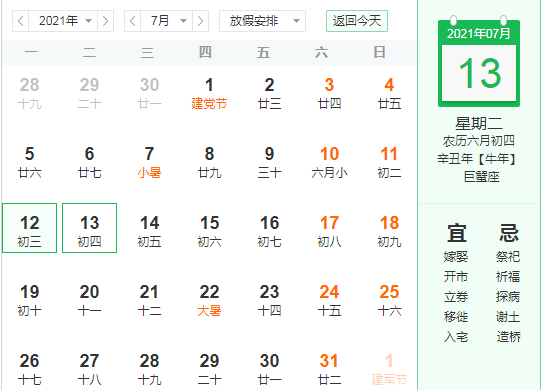Viewport: 541px width, 390px height.
Task: Click 辛丑年【牛年】 text
Action: click(479, 159)
